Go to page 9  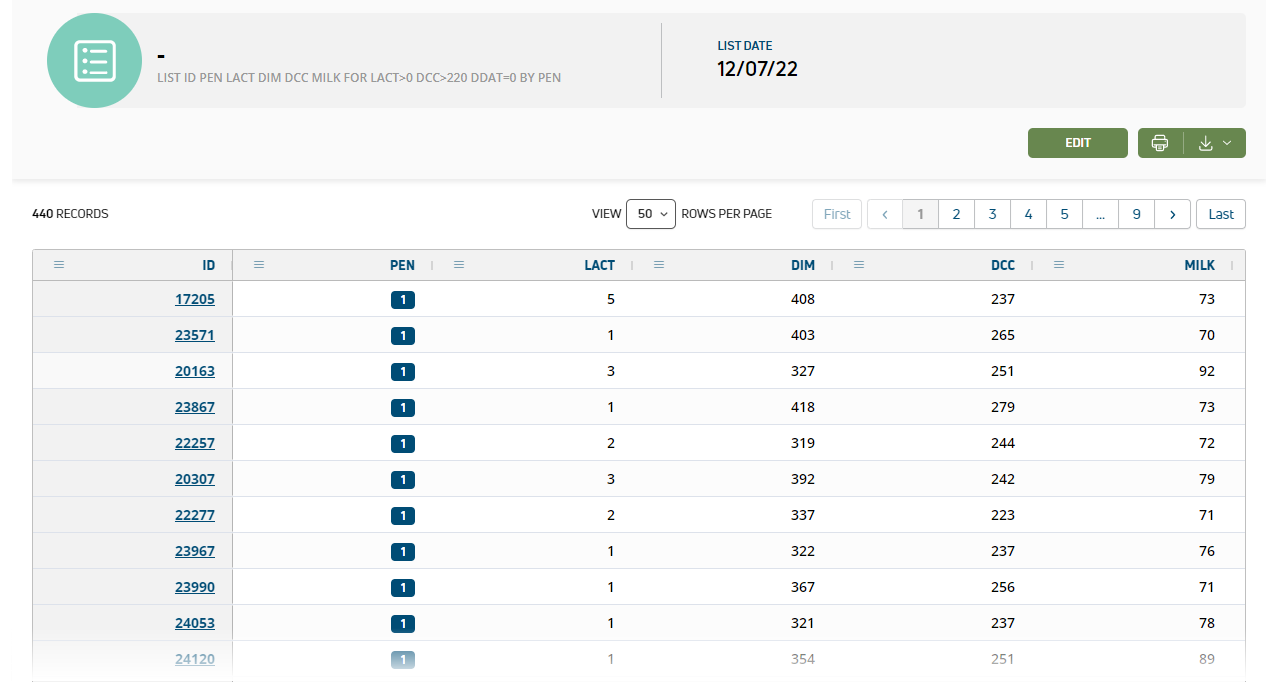coord(1136,214)
